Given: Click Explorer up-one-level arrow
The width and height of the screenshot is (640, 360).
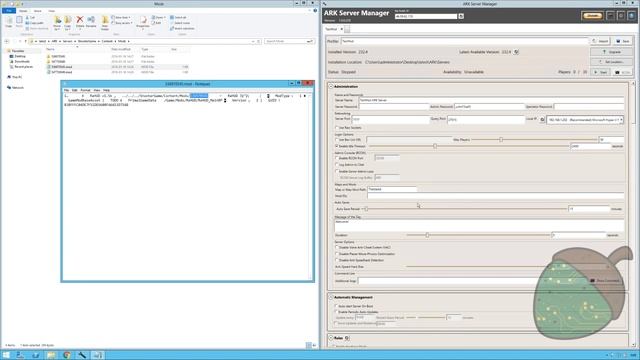Looking at the screenshot, I should [25, 41].
